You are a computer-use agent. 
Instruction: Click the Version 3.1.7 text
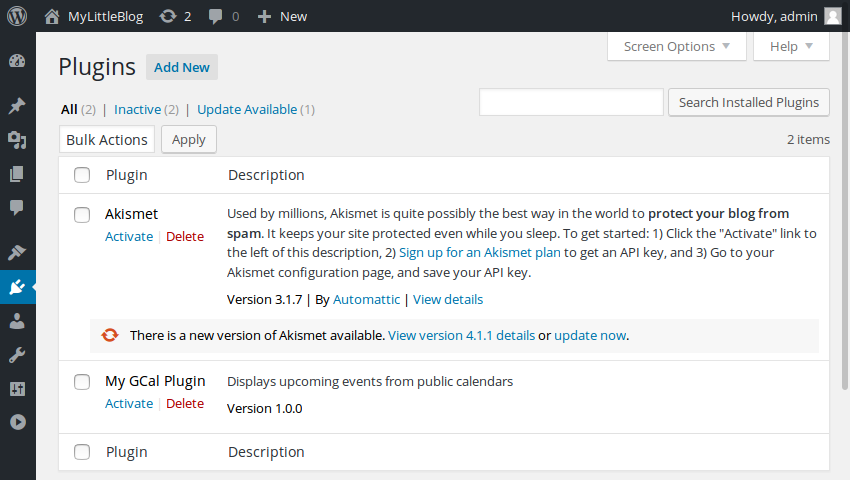tap(265, 299)
